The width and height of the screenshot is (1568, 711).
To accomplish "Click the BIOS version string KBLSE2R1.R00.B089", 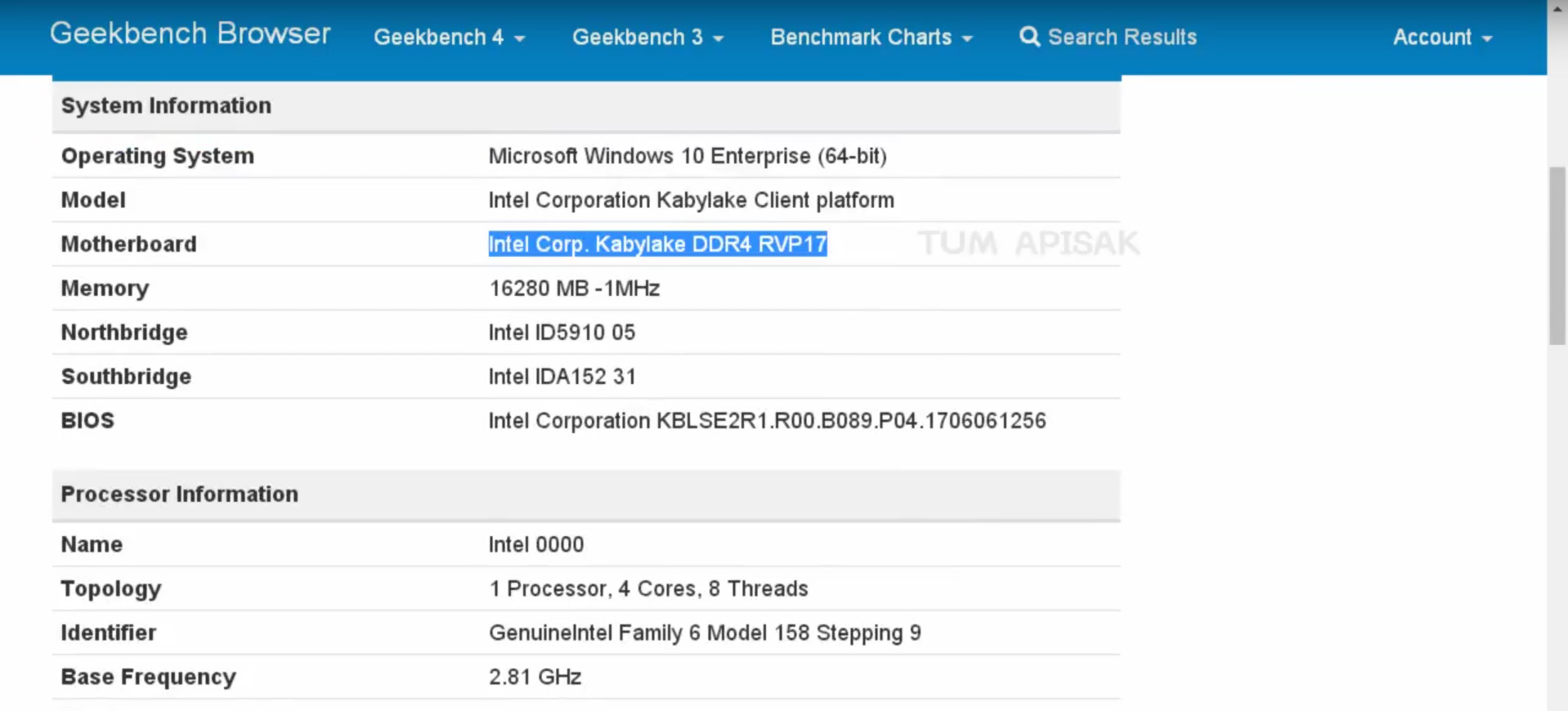I will (x=767, y=421).
